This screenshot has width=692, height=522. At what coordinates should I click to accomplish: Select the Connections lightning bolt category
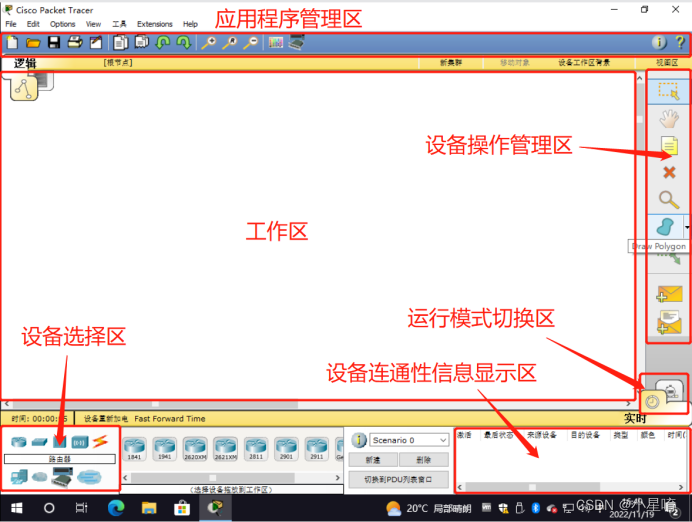100,441
